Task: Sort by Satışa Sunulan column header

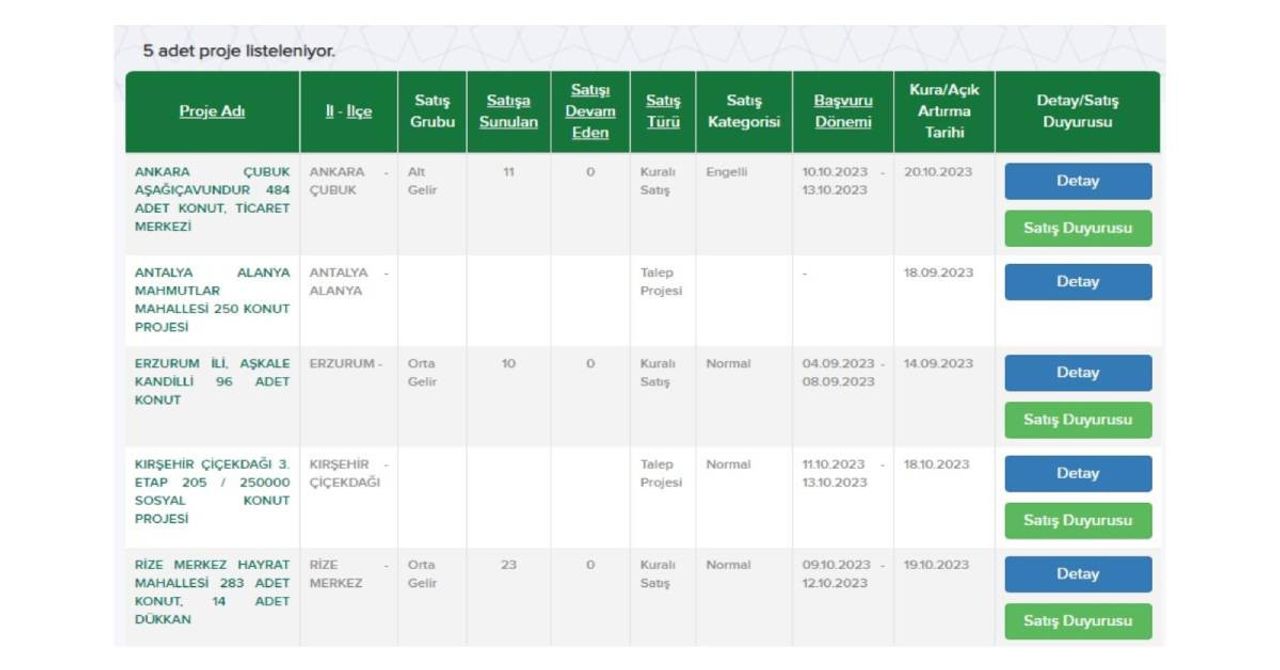Action: (508, 111)
